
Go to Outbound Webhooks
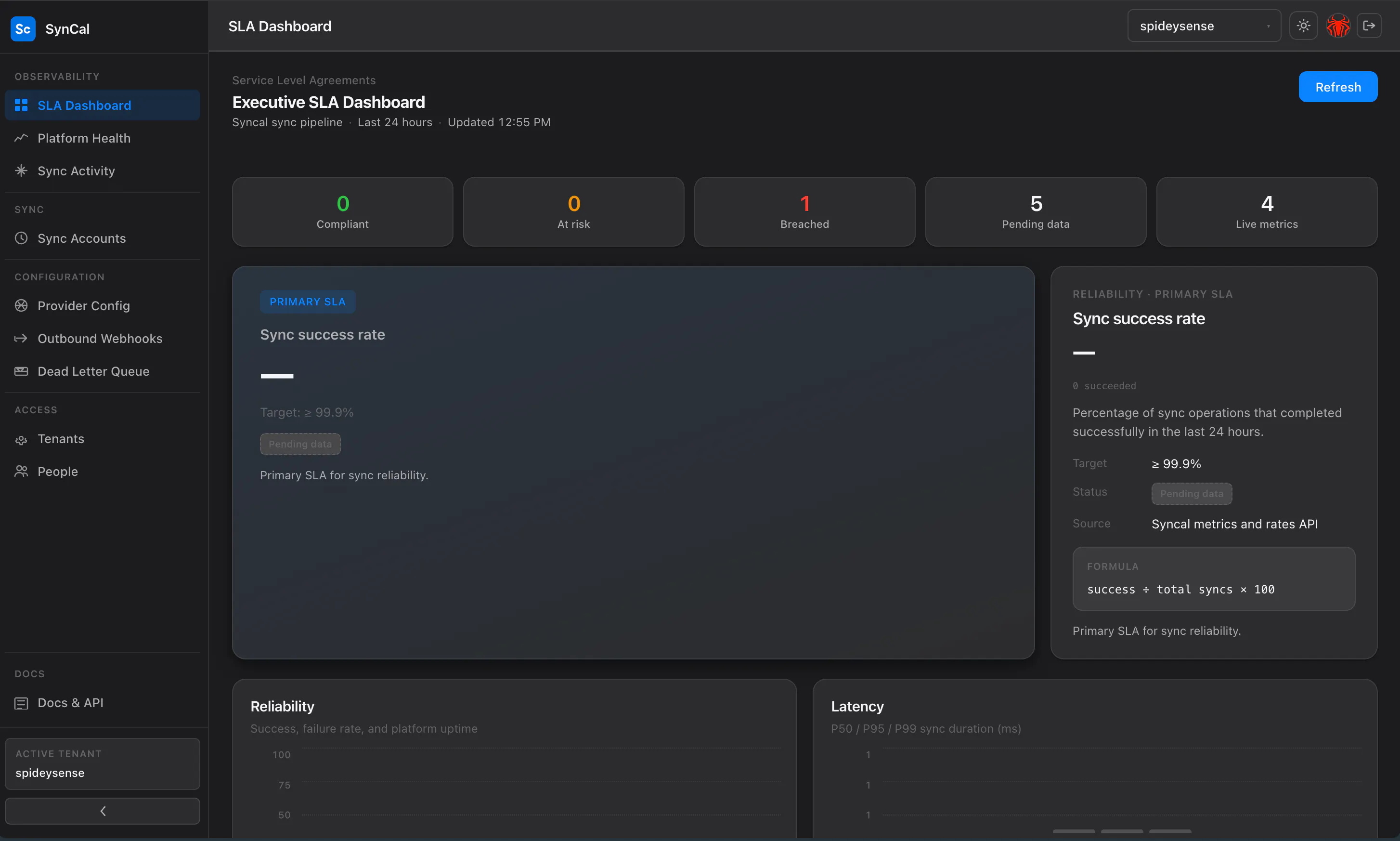click(x=103, y=338)
